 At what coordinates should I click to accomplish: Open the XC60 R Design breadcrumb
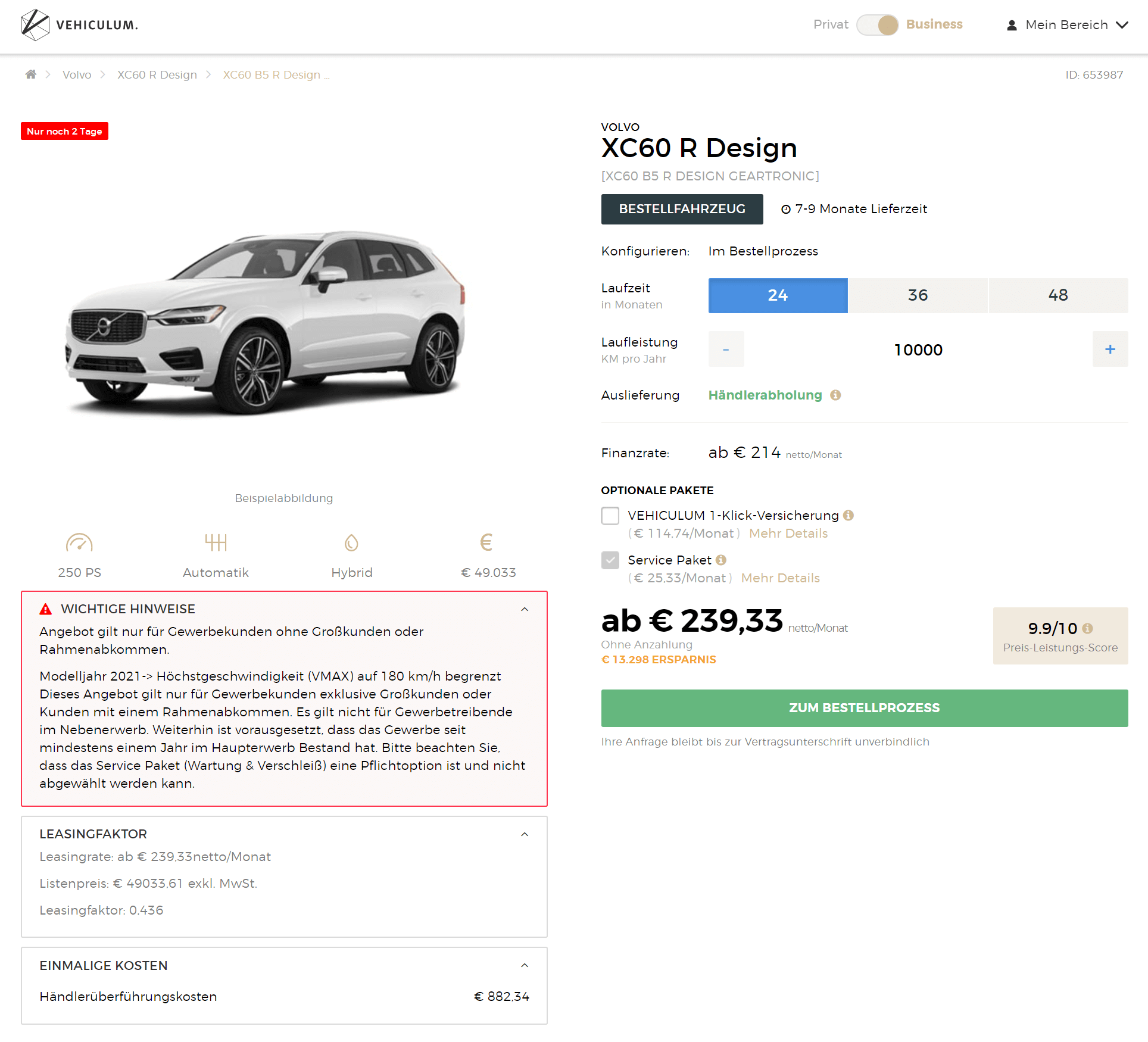pyautogui.click(x=157, y=74)
